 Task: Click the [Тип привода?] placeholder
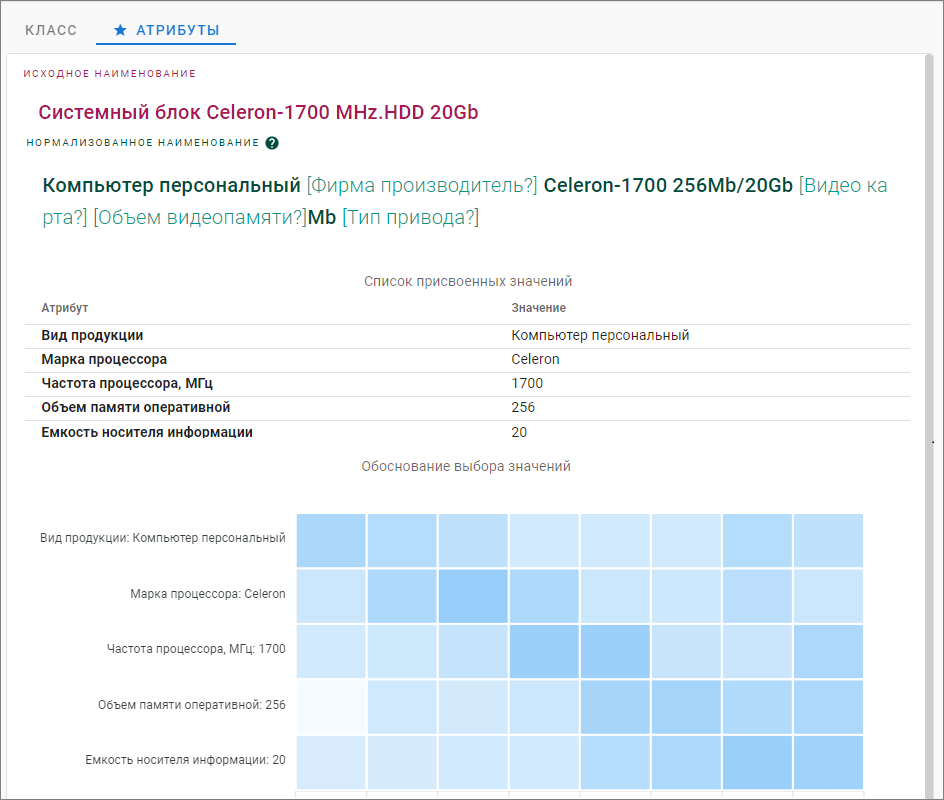click(x=410, y=218)
